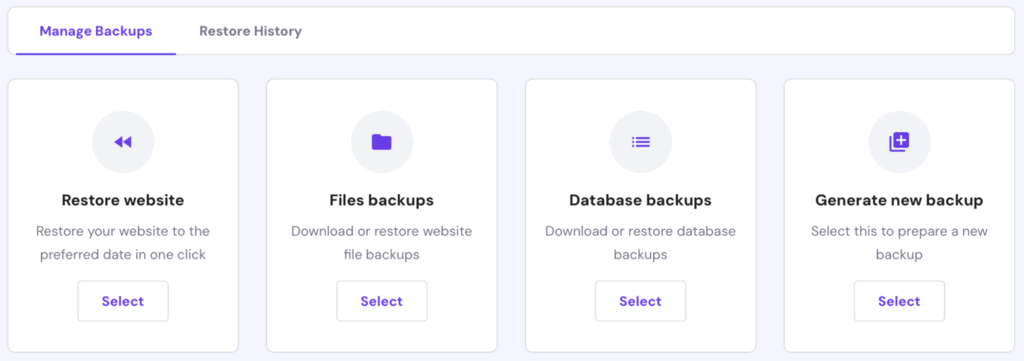The width and height of the screenshot is (1024, 361).
Task: Click the 'Download or restore website file backups' text
Action: 381,243
